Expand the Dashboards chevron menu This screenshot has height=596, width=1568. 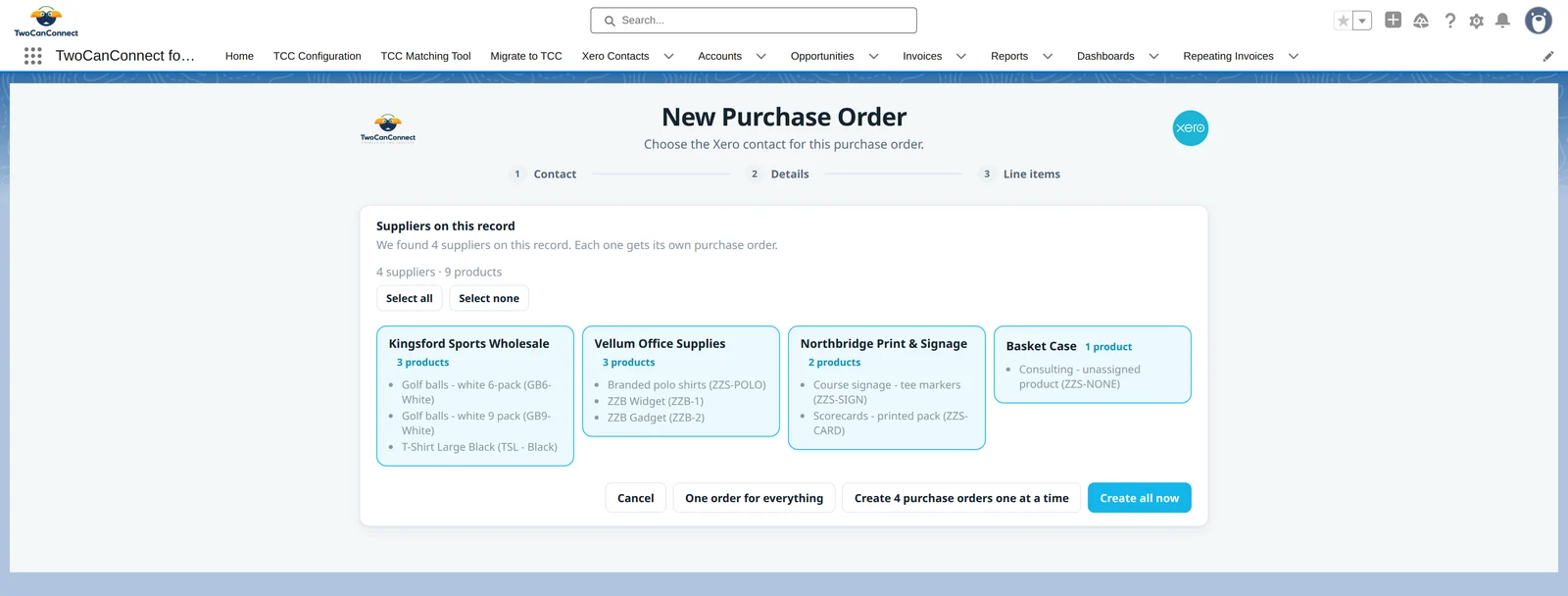1154,56
